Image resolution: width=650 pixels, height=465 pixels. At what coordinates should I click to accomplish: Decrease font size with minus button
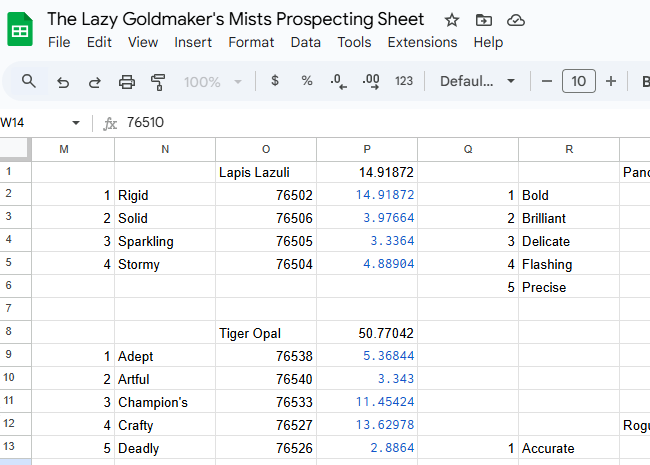coord(547,81)
